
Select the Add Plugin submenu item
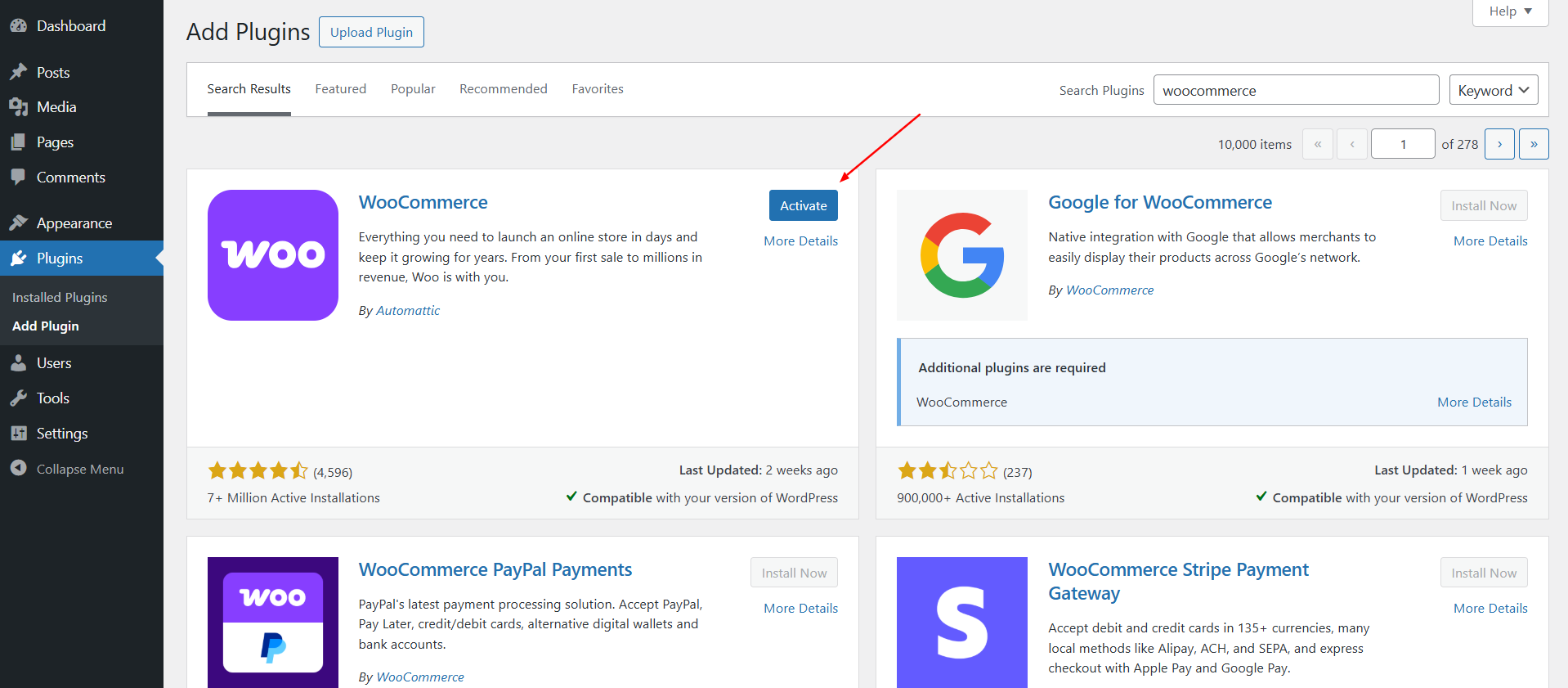coord(46,326)
